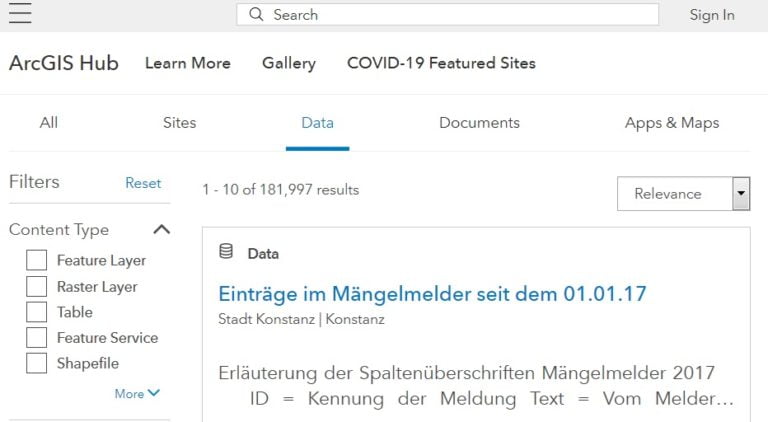The height and width of the screenshot is (422, 768).
Task: Click the Sign In link
Action: (712, 15)
